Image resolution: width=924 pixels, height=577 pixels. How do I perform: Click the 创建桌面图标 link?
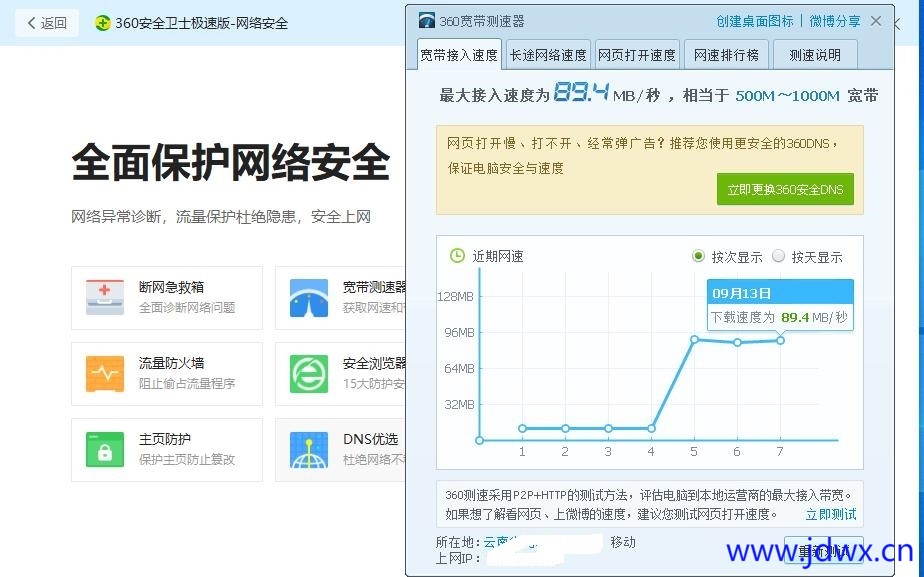coord(755,21)
